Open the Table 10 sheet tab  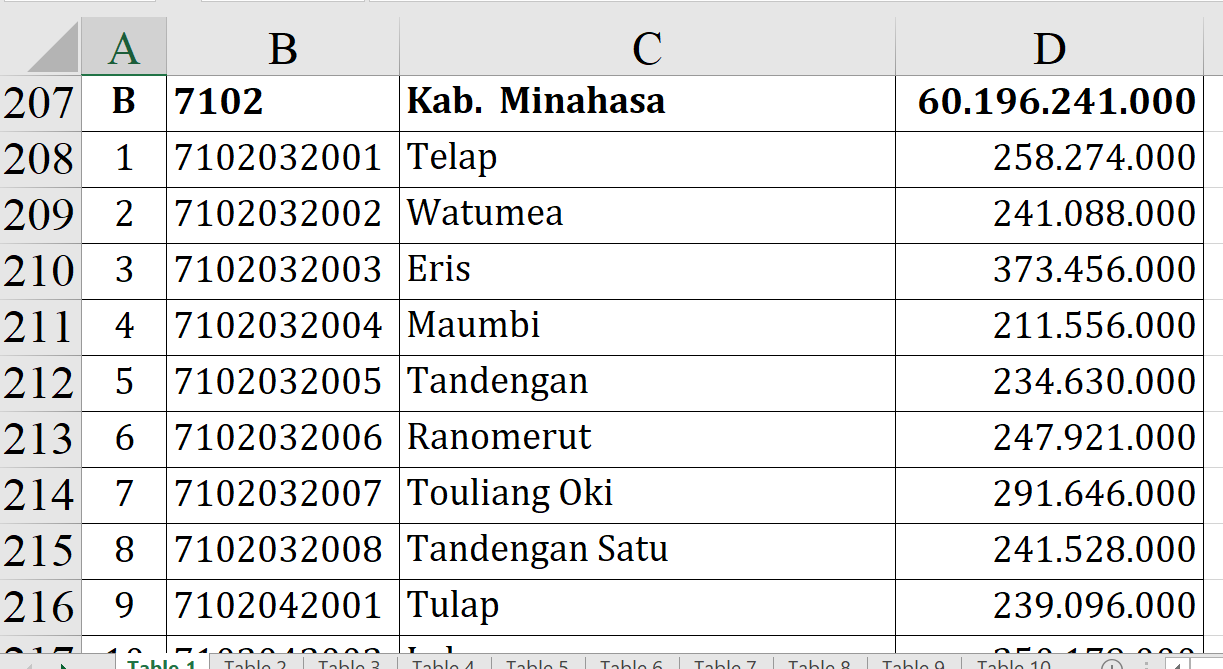1012,663
